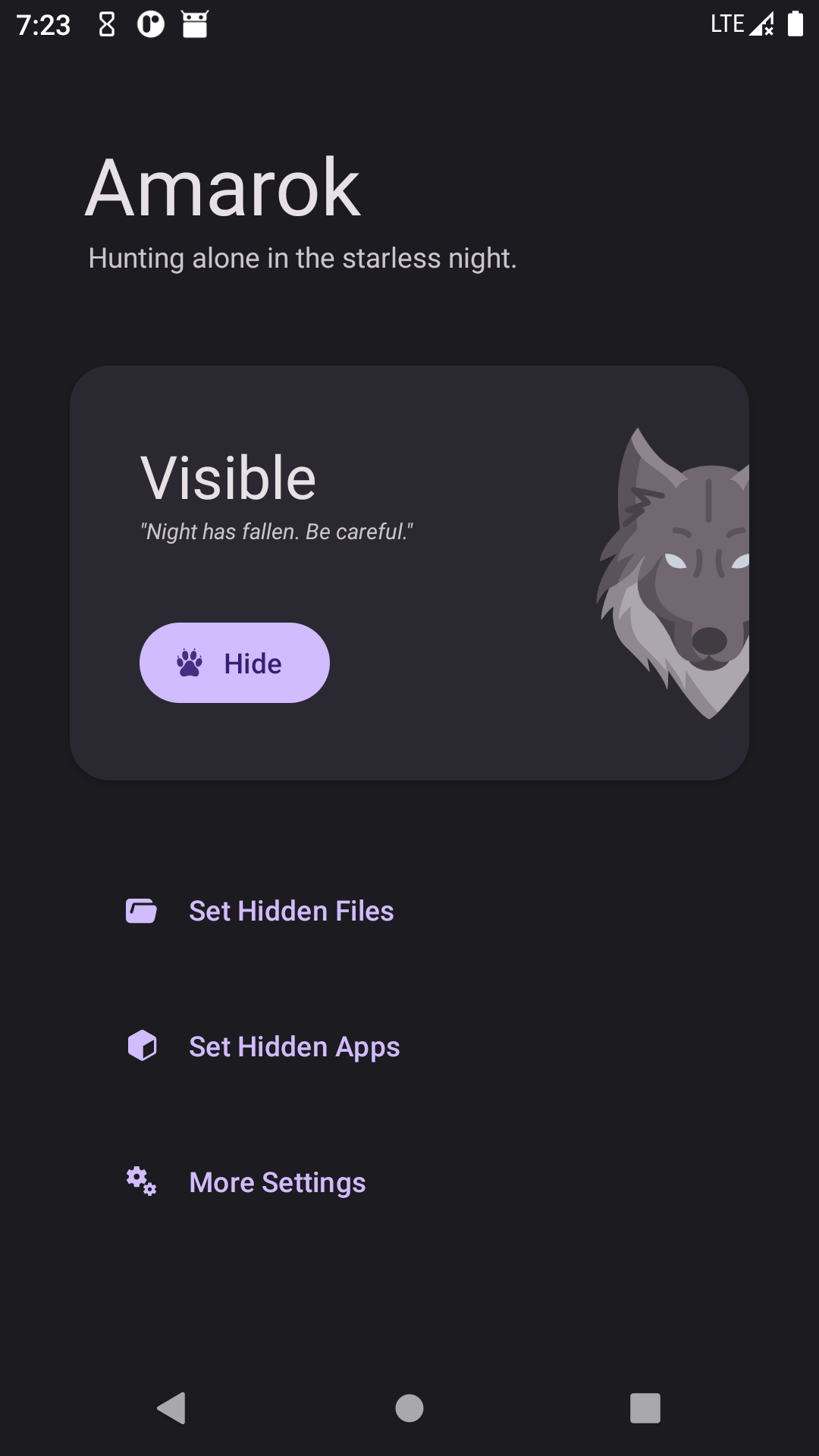The height and width of the screenshot is (1456, 819).
Task: Click the cube icon beside Set Hidden Apps
Action: point(142,1046)
